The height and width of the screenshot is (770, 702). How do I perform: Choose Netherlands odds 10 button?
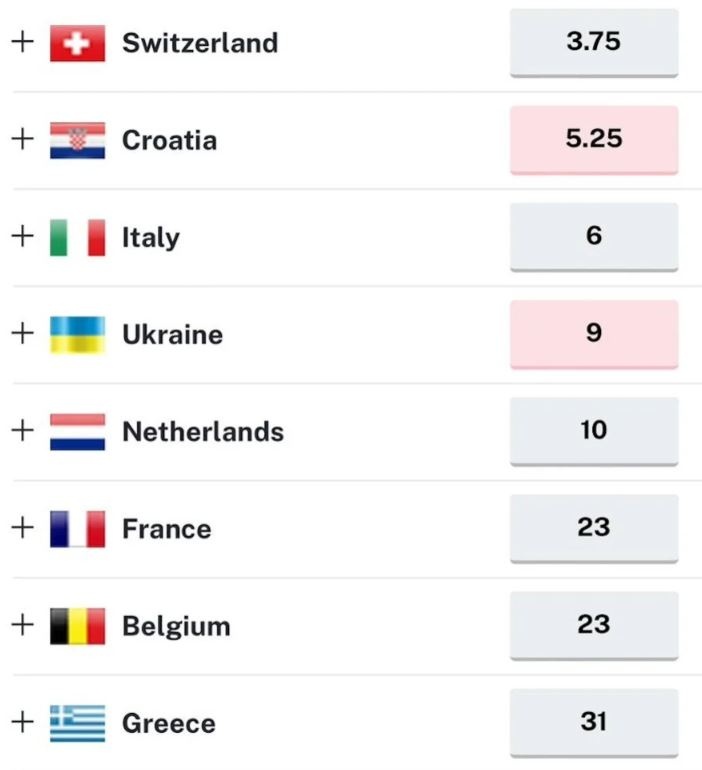[593, 430]
